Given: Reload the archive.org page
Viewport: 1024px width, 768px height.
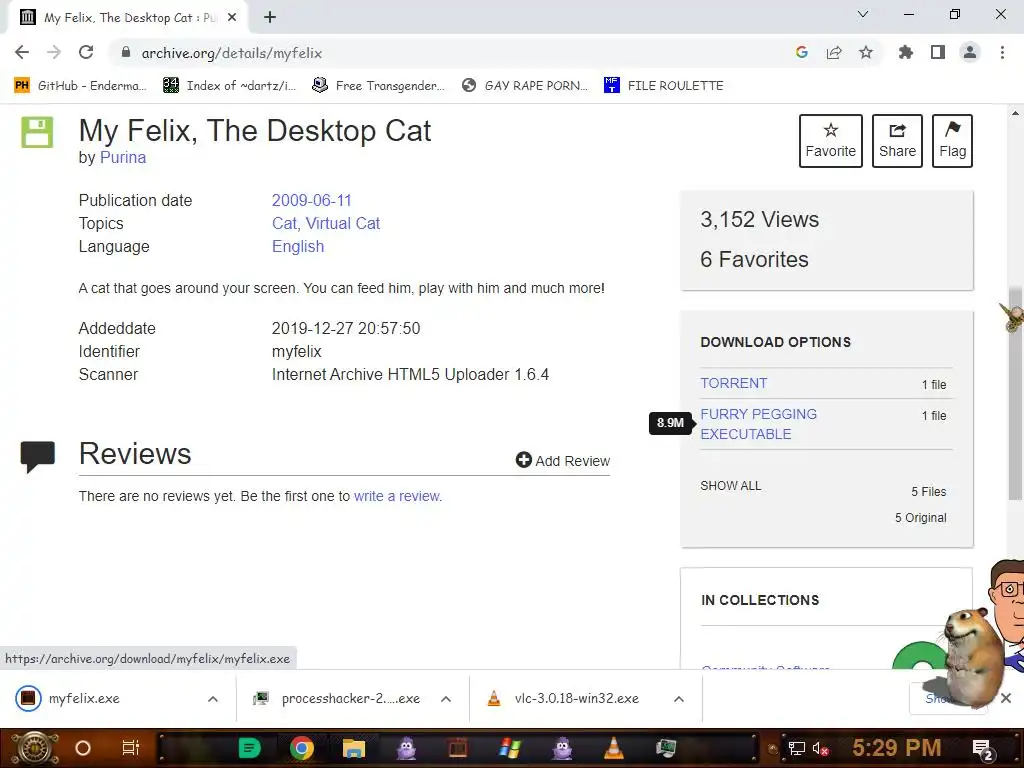Looking at the screenshot, I should 86,52.
